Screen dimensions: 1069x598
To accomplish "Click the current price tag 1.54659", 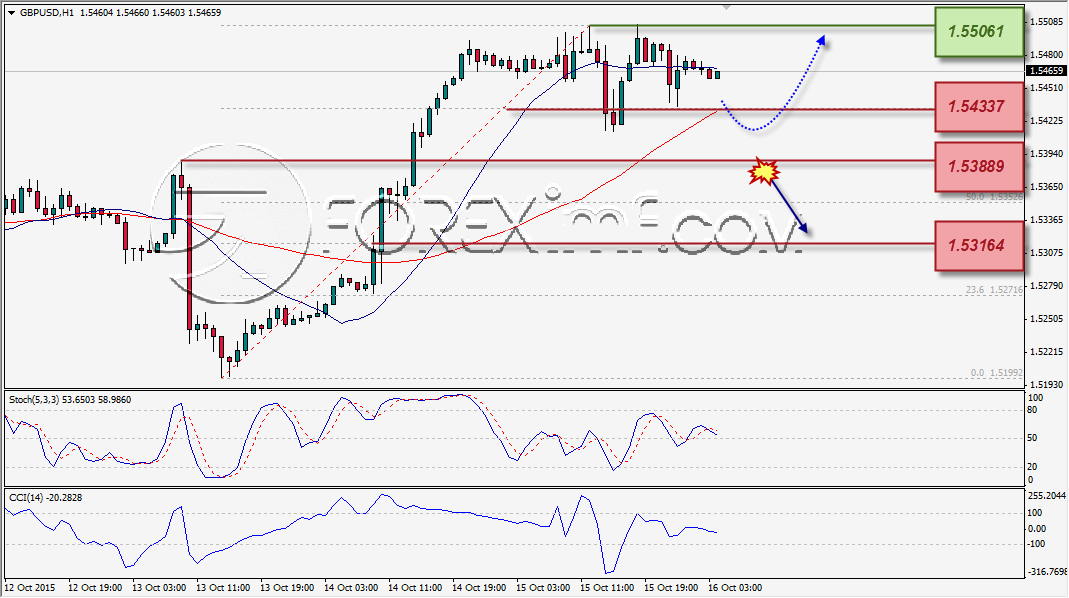I will coord(1046,71).
